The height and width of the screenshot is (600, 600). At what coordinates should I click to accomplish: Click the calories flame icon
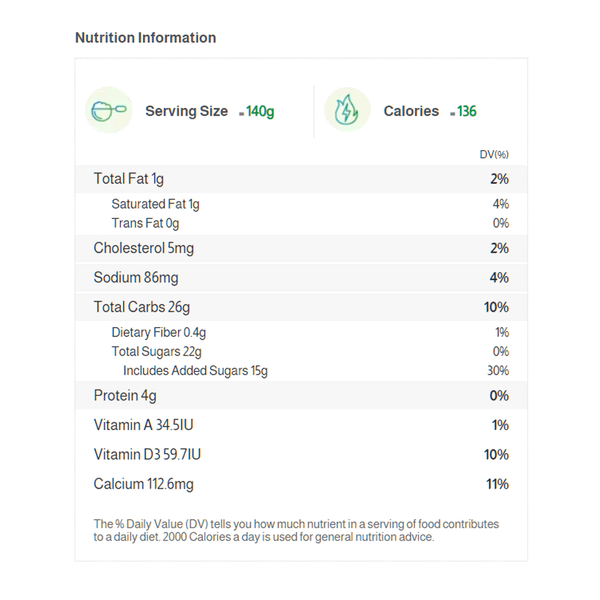(347, 110)
